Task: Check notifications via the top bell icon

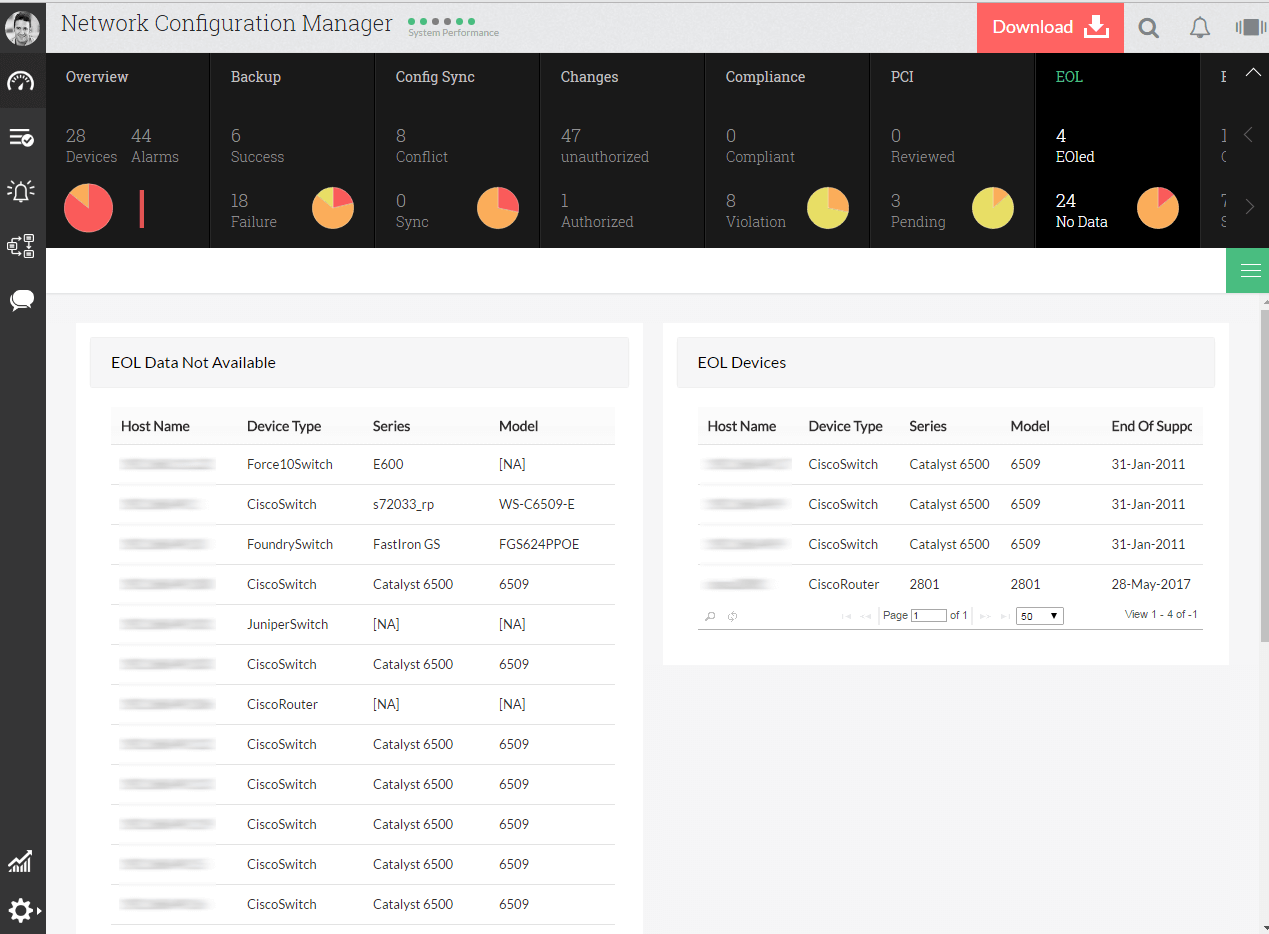Action: pos(1199,27)
